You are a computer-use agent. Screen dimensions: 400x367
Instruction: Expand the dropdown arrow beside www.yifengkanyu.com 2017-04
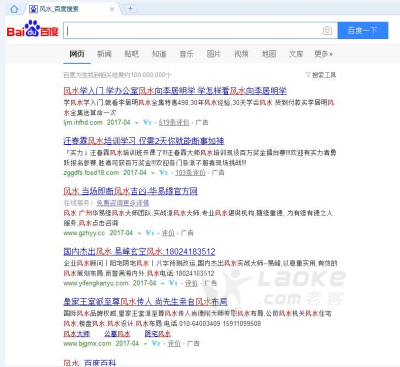[163, 284]
